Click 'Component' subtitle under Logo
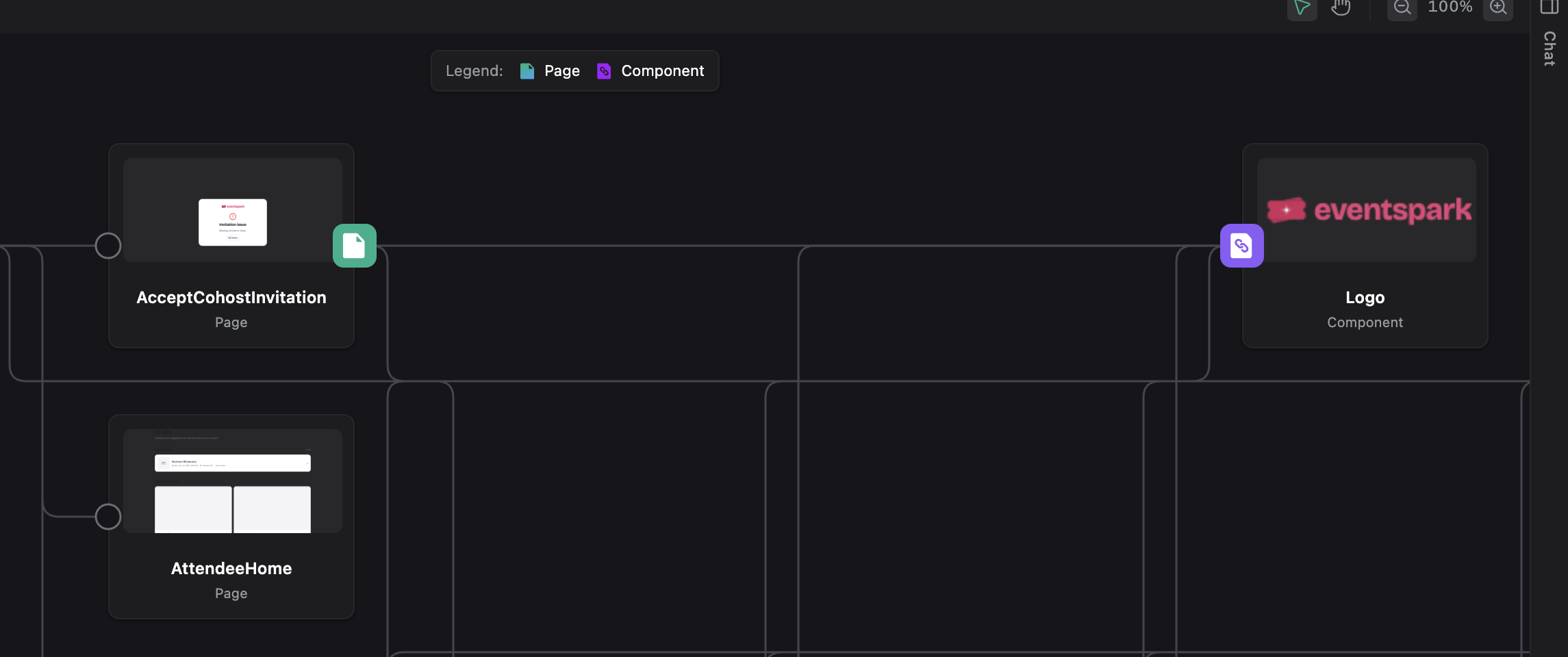The width and height of the screenshot is (1568, 657). click(x=1365, y=322)
